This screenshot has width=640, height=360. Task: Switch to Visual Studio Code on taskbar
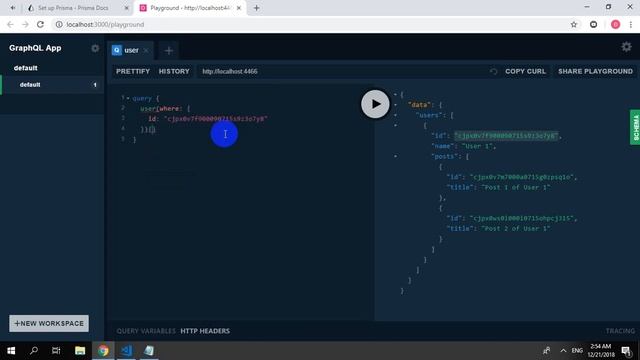127,351
